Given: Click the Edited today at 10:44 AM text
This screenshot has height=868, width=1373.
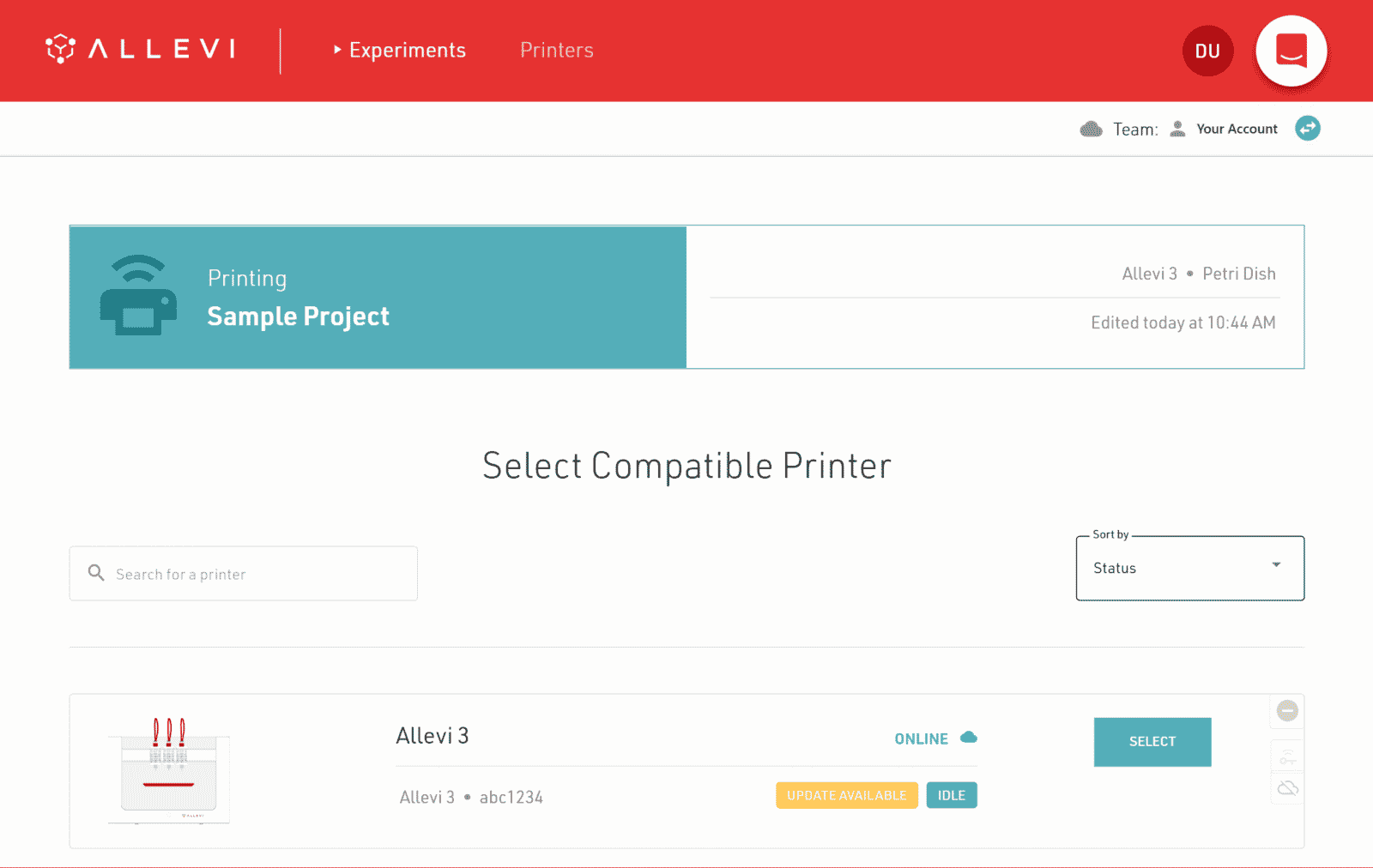Looking at the screenshot, I should point(1183,322).
